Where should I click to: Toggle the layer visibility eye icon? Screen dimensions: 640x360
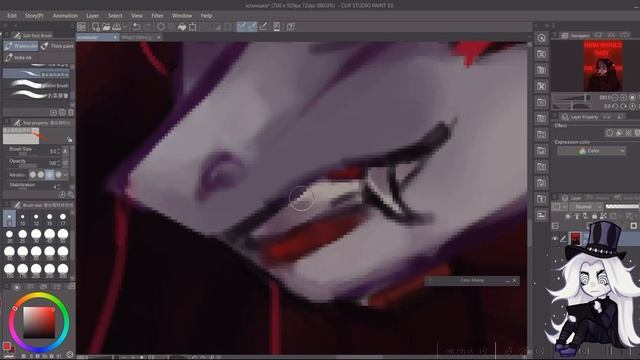(555, 239)
